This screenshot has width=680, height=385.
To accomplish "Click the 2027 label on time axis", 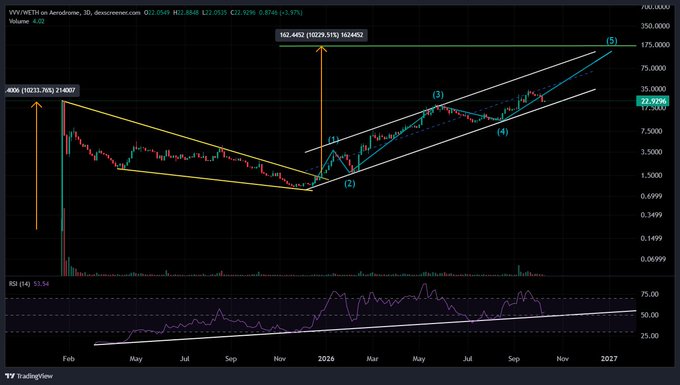I will click(x=609, y=359).
